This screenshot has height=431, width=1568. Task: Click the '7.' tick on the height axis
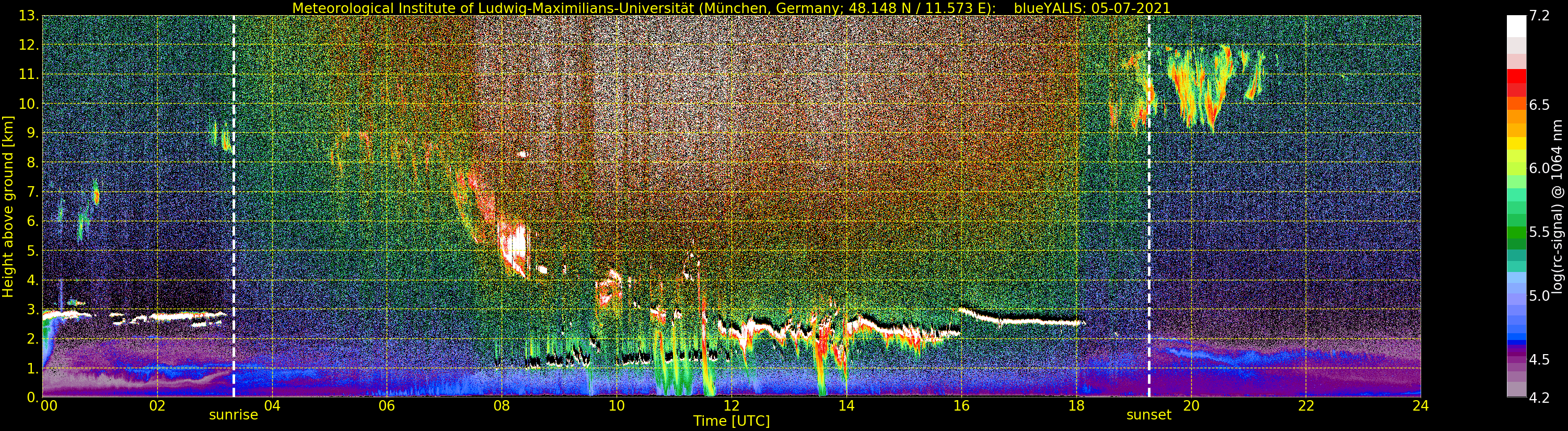[32, 192]
